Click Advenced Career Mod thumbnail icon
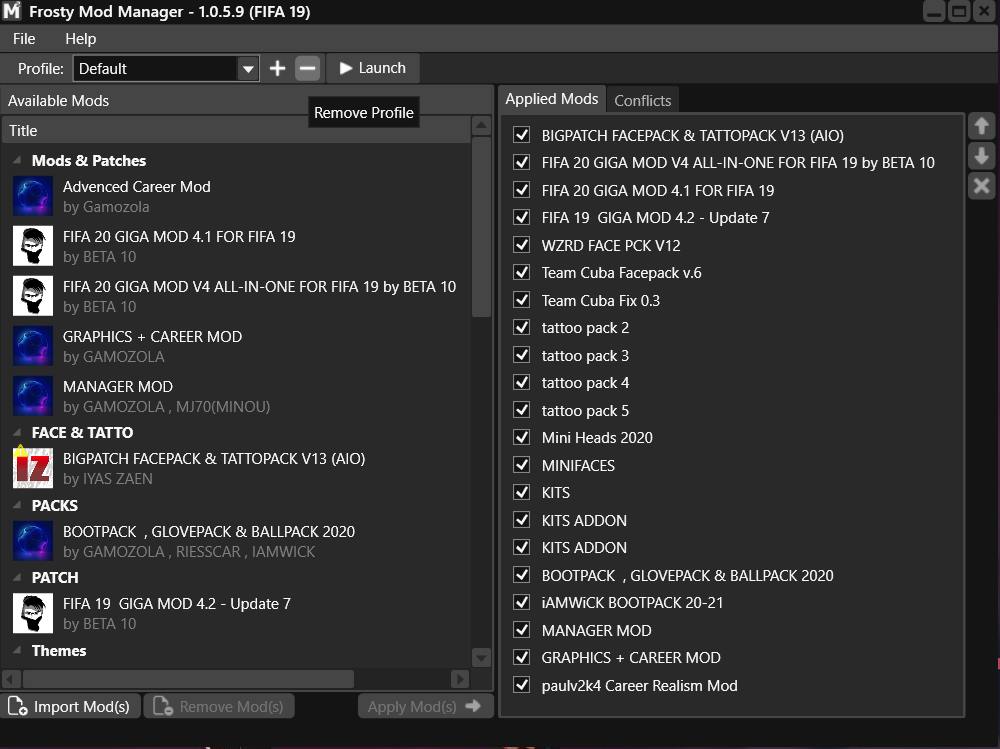The image size is (1000, 749). coord(33,196)
